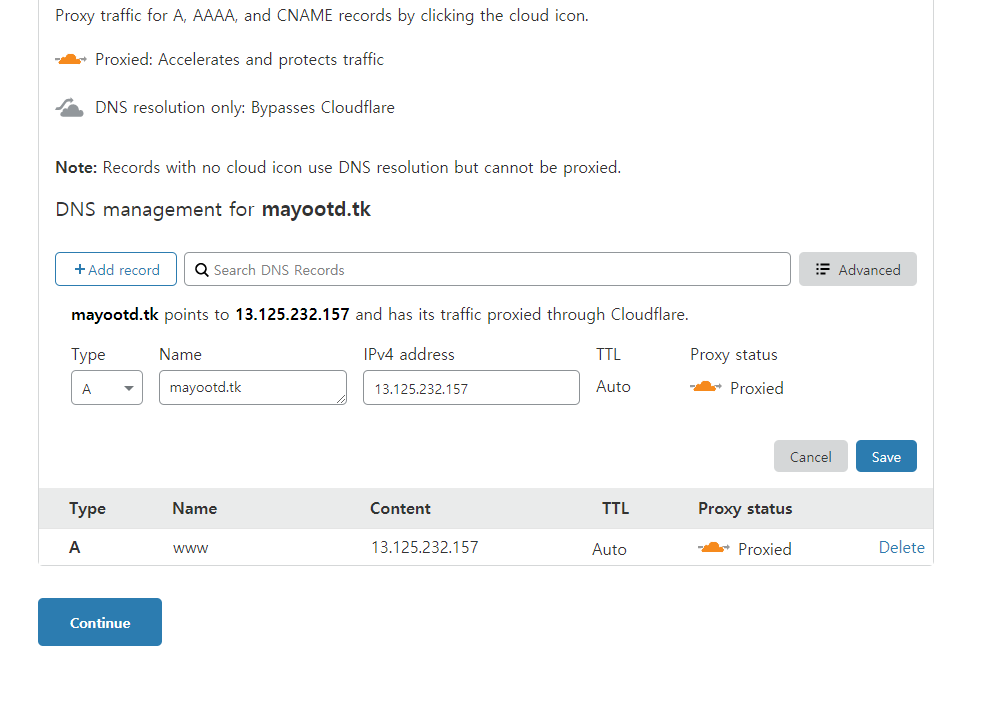
Task: Click the resize grip of the Name field
Action: pyautogui.click(x=341, y=399)
